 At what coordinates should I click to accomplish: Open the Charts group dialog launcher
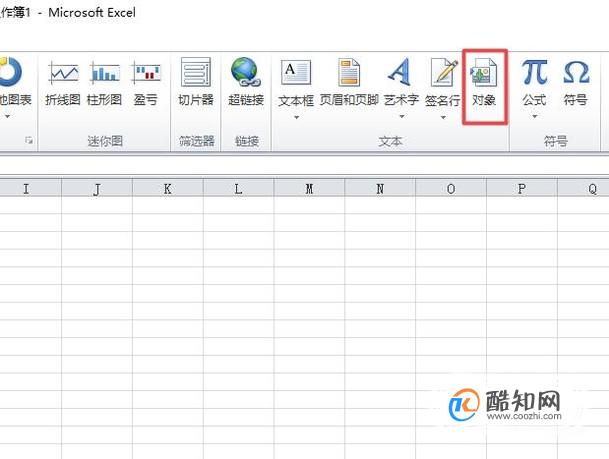(x=29, y=140)
